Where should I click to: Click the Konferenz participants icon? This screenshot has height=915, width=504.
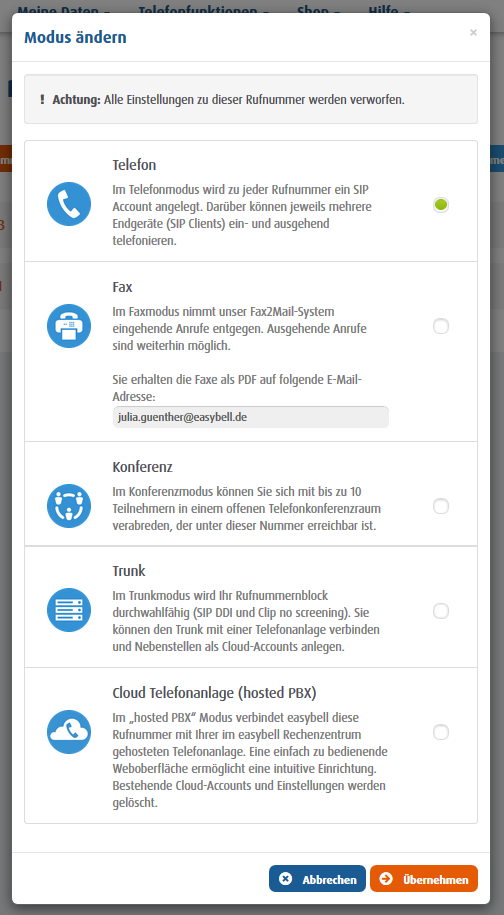point(69,506)
